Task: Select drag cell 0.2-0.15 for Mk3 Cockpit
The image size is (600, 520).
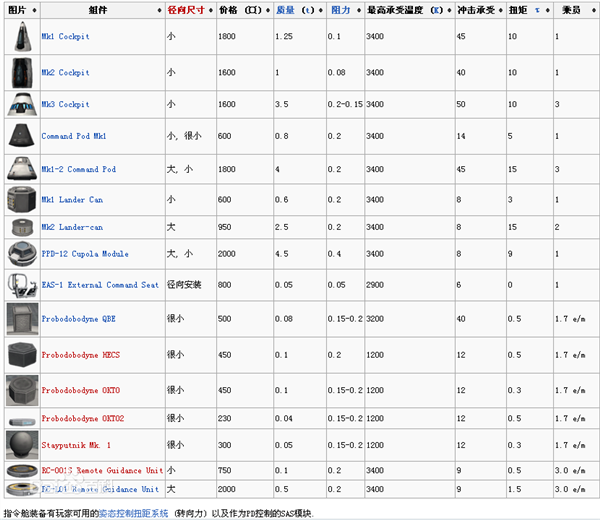Action: (345, 104)
